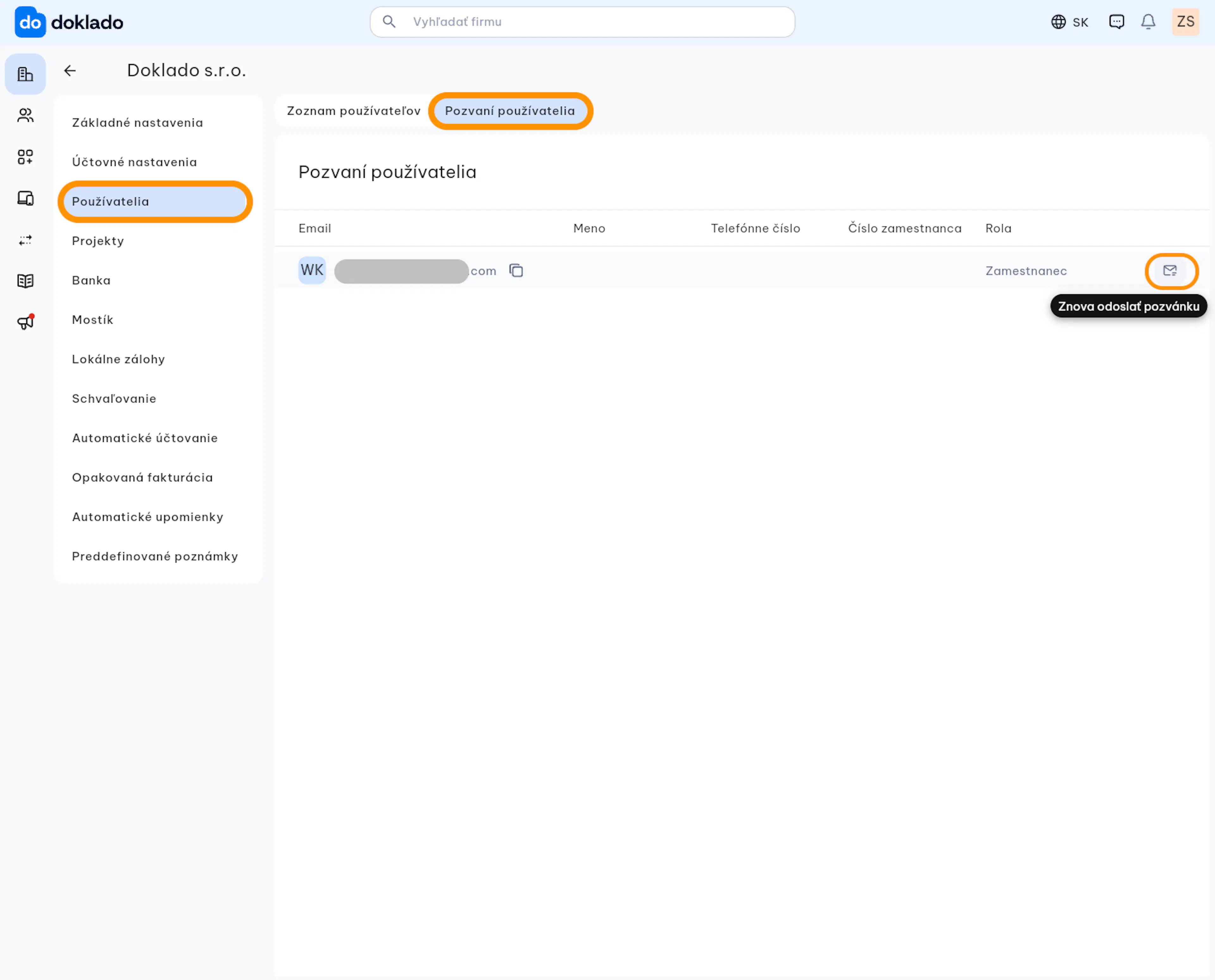The height and width of the screenshot is (980, 1215).
Task: Click the WK user avatar
Action: click(x=312, y=270)
